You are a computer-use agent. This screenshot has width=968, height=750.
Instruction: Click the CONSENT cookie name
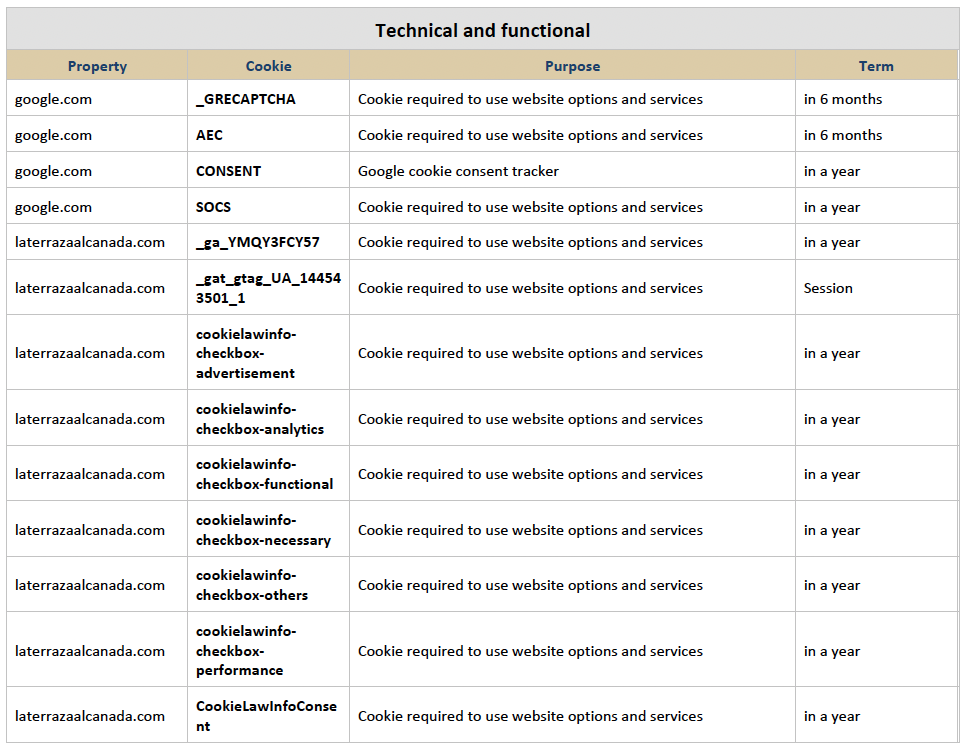(228, 171)
